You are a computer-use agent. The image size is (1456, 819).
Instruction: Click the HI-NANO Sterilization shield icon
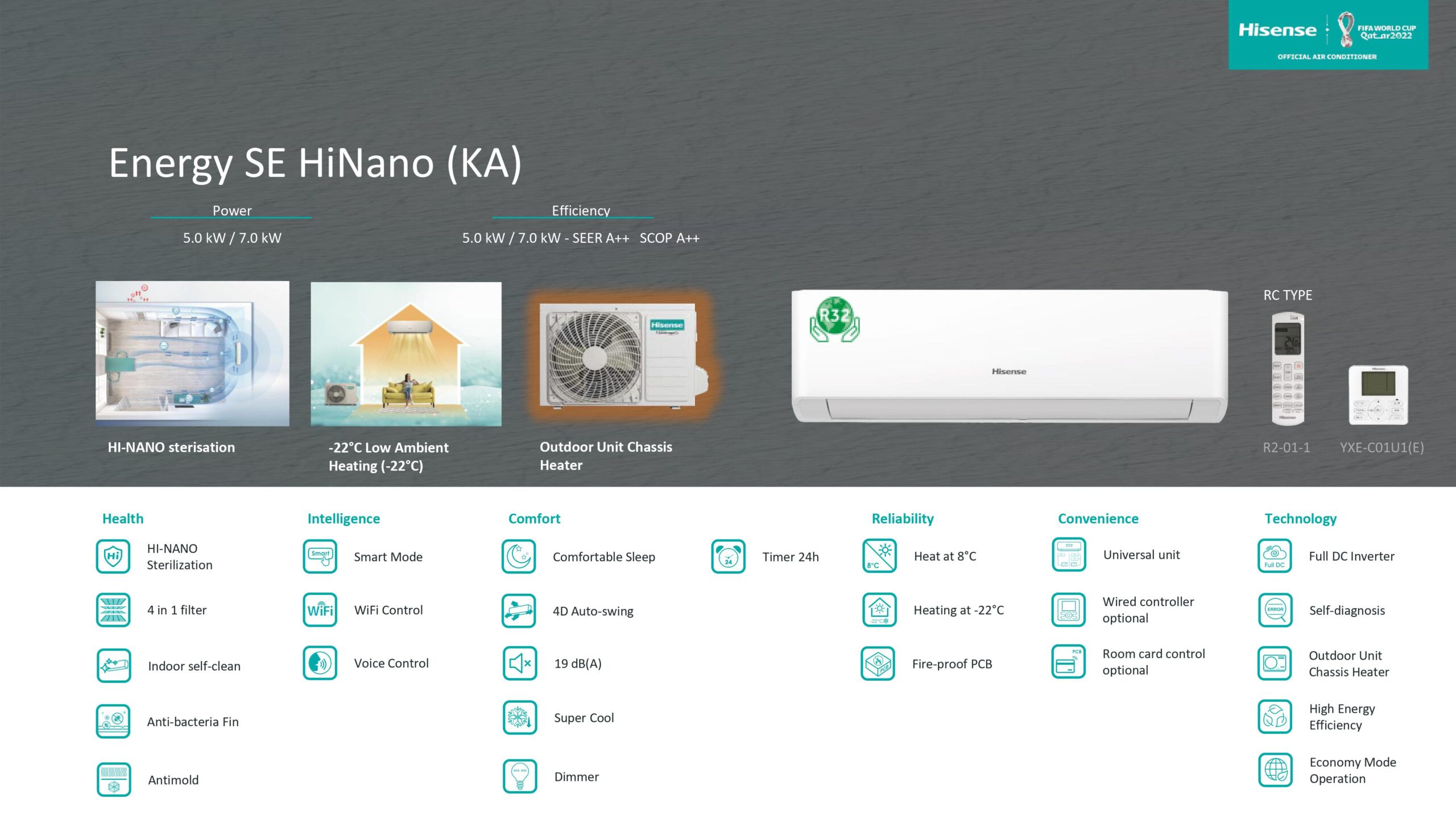pos(113,556)
